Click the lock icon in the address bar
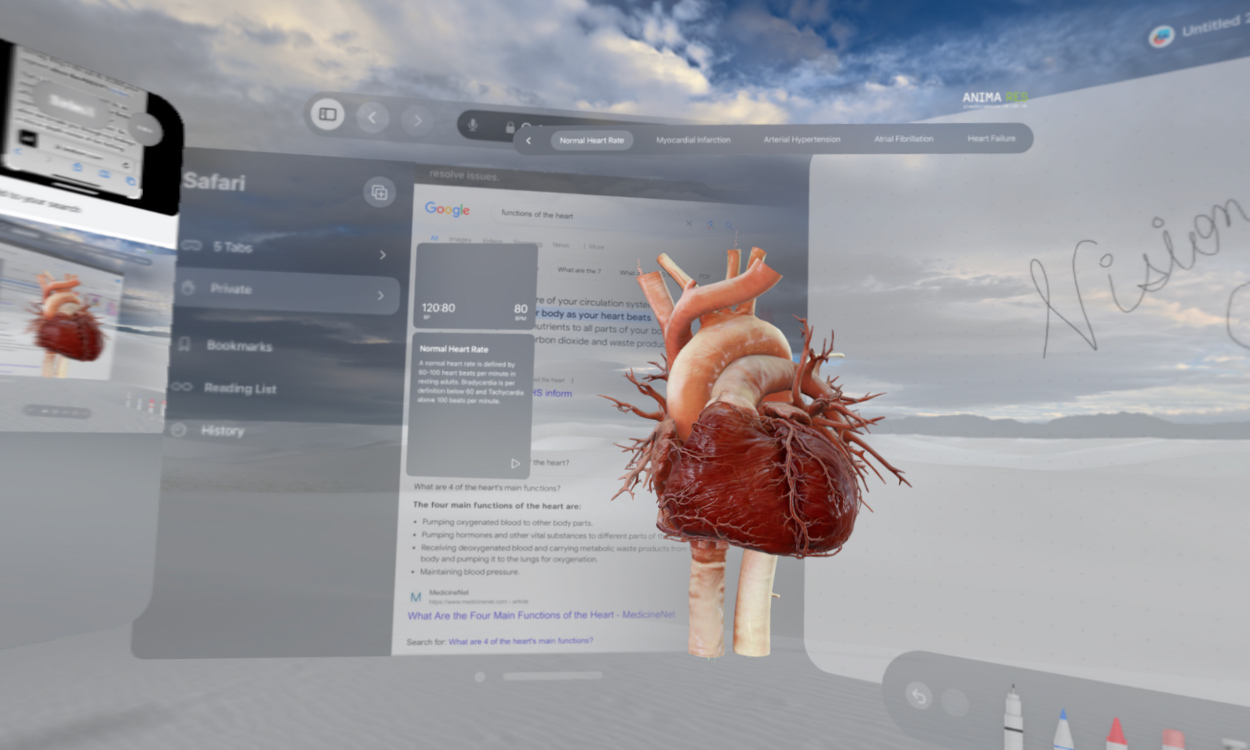Screen dimensions: 1250x750 [x=510, y=127]
